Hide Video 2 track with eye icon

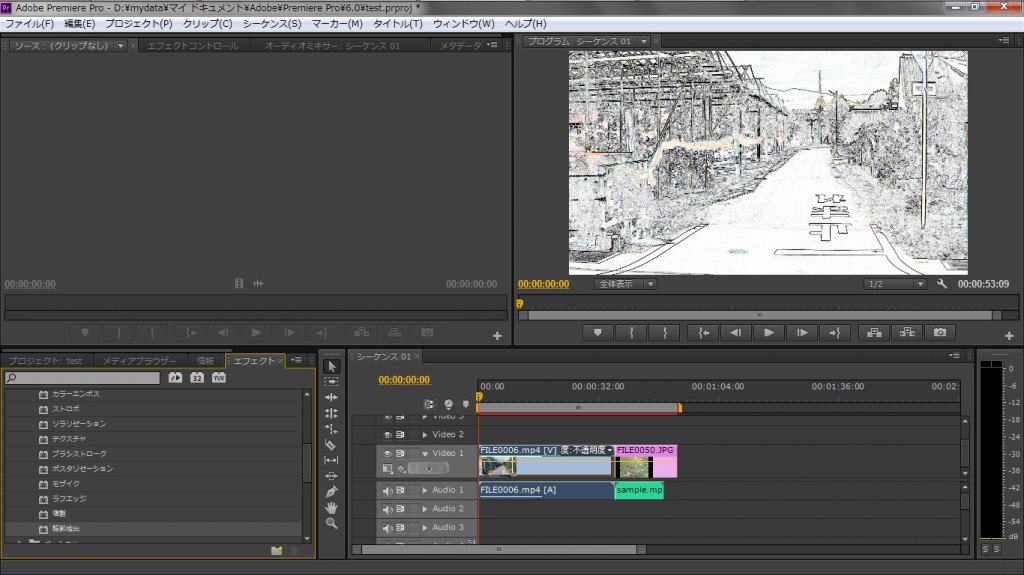point(387,435)
